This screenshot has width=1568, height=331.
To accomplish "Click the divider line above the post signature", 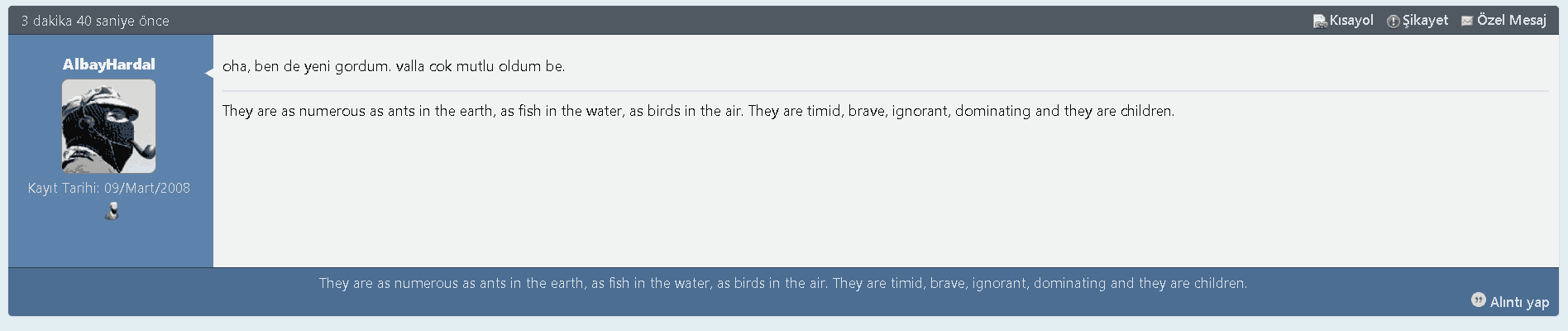I will tap(885, 90).
